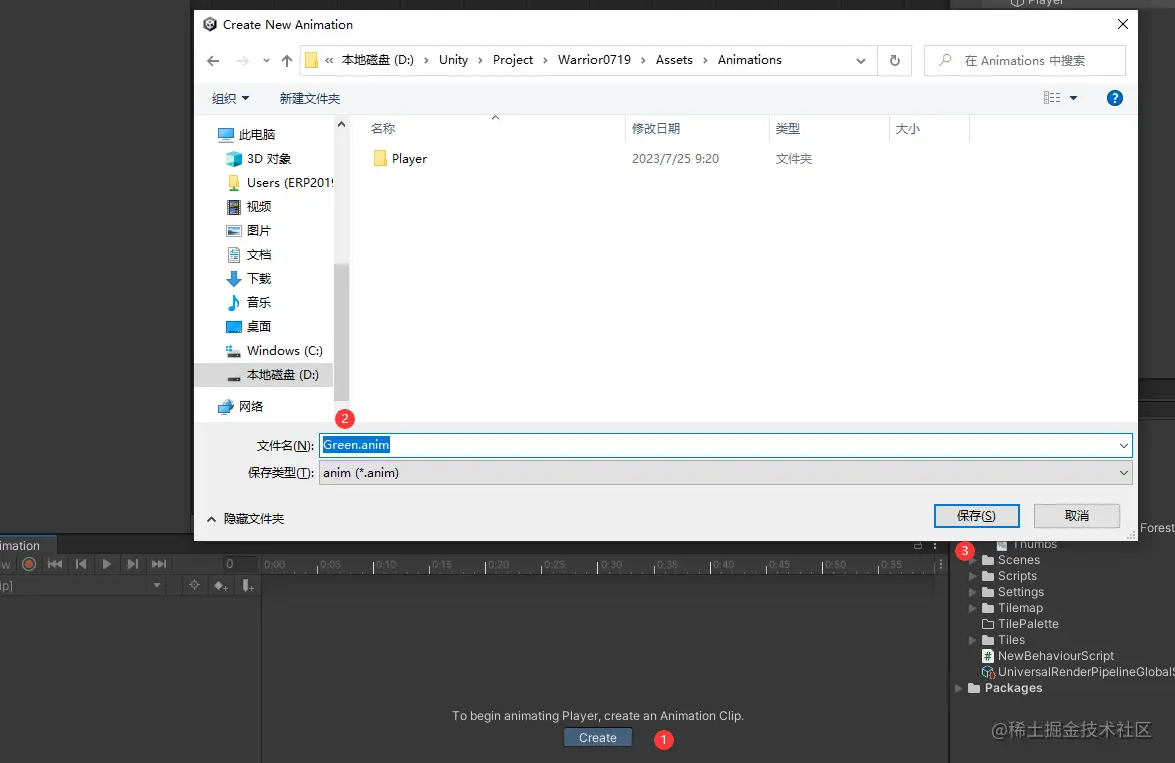Image resolution: width=1175 pixels, height=763 pixels.
Task: Click Assets in the address path
Action: (674, 60)
